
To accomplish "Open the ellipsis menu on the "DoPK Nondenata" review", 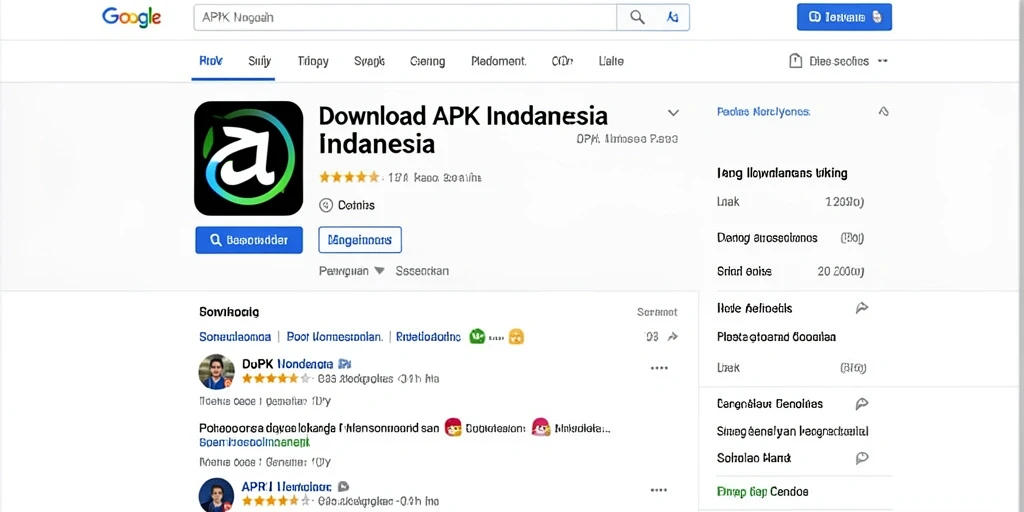I will coord(659,368).
